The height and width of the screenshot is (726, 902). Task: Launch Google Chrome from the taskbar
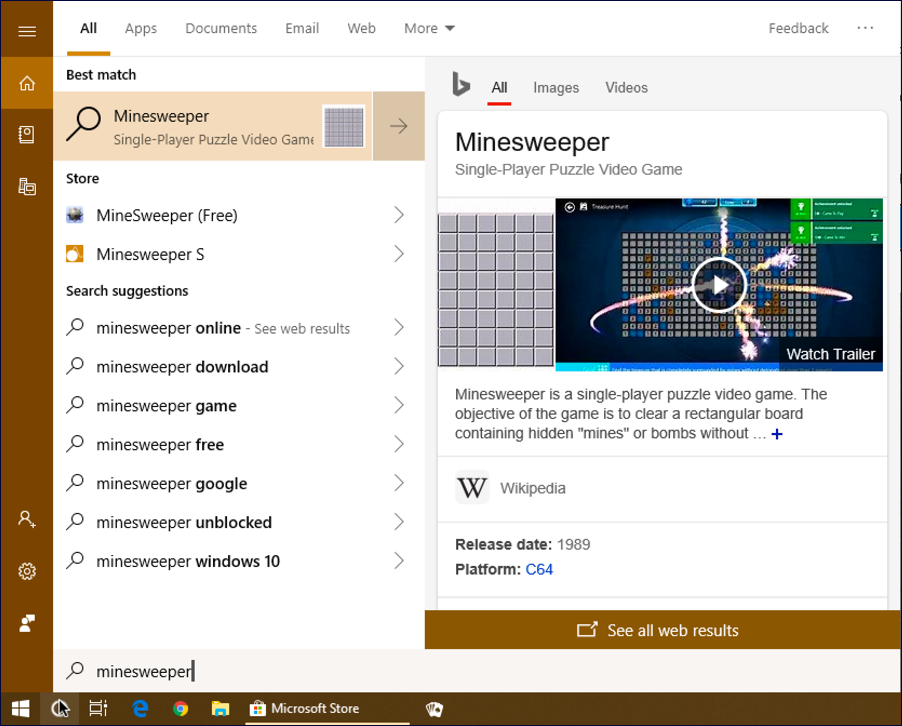coord(181,709)
